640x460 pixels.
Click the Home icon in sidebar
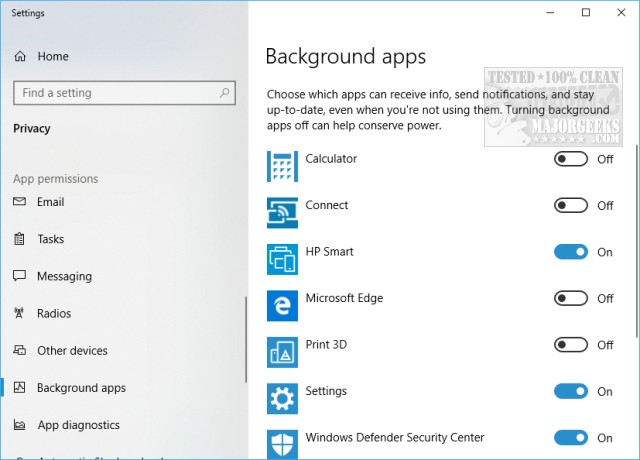(21, 57)
